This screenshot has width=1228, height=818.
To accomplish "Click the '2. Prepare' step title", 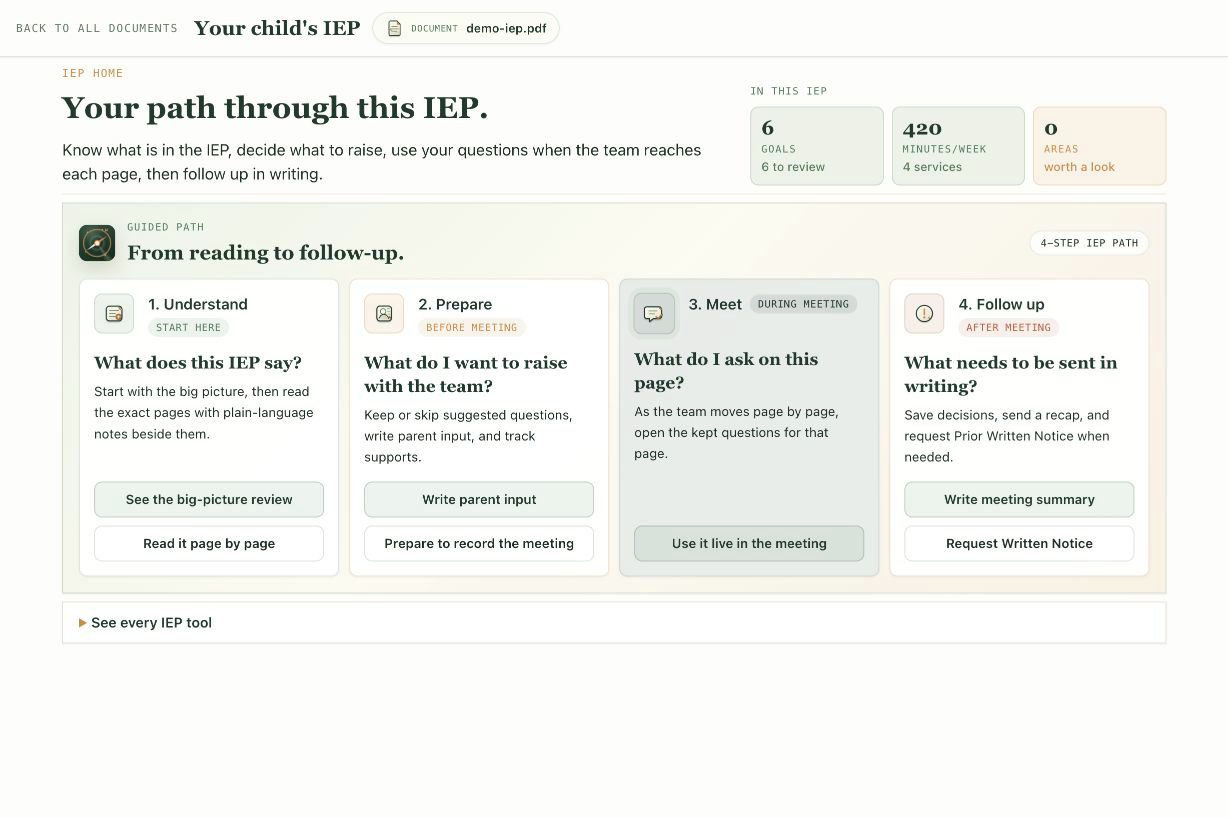I will click(x=455, y=304).
